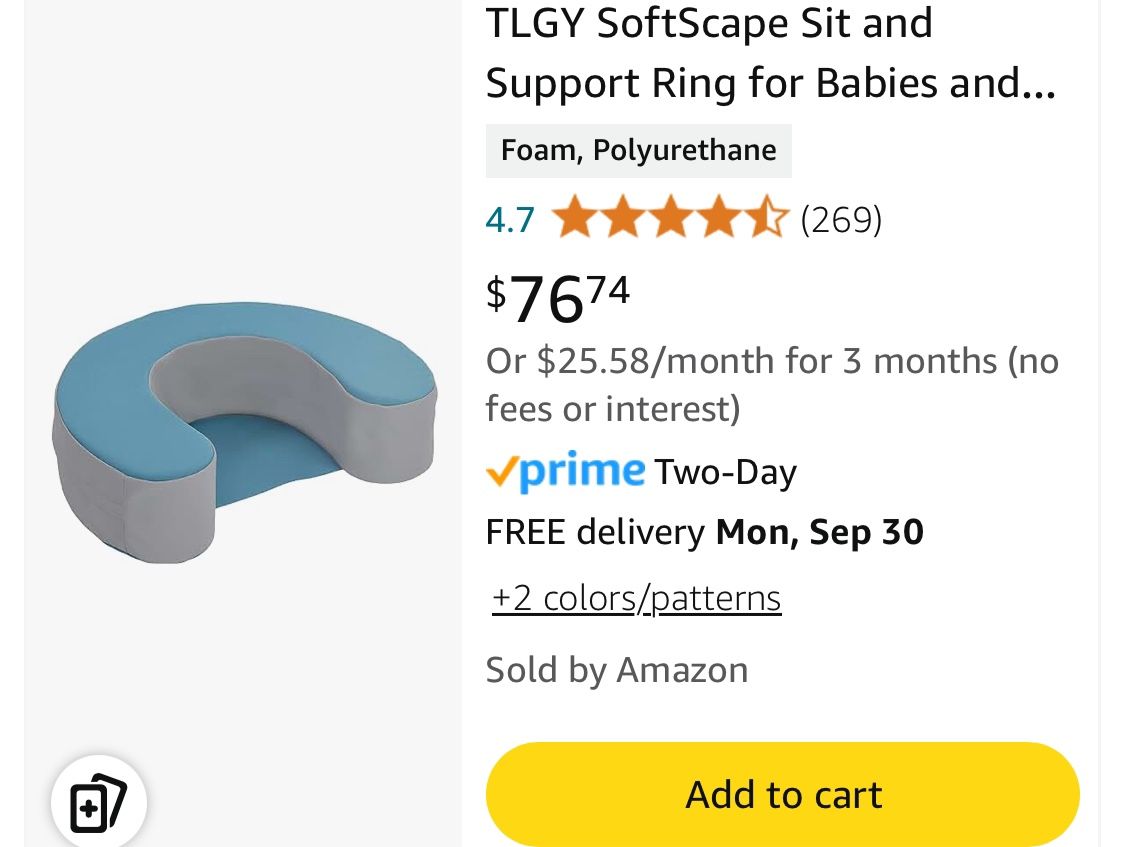
Task: Click the fourth orange rating star
Action: 718,218
